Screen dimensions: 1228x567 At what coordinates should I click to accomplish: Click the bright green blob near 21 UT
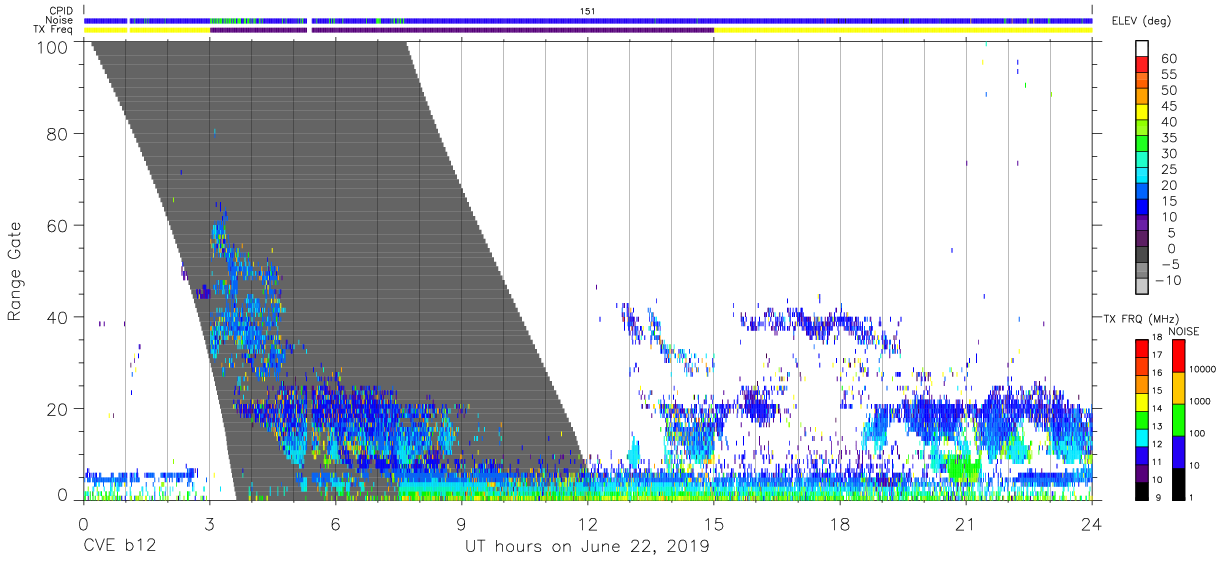[962, 467]
